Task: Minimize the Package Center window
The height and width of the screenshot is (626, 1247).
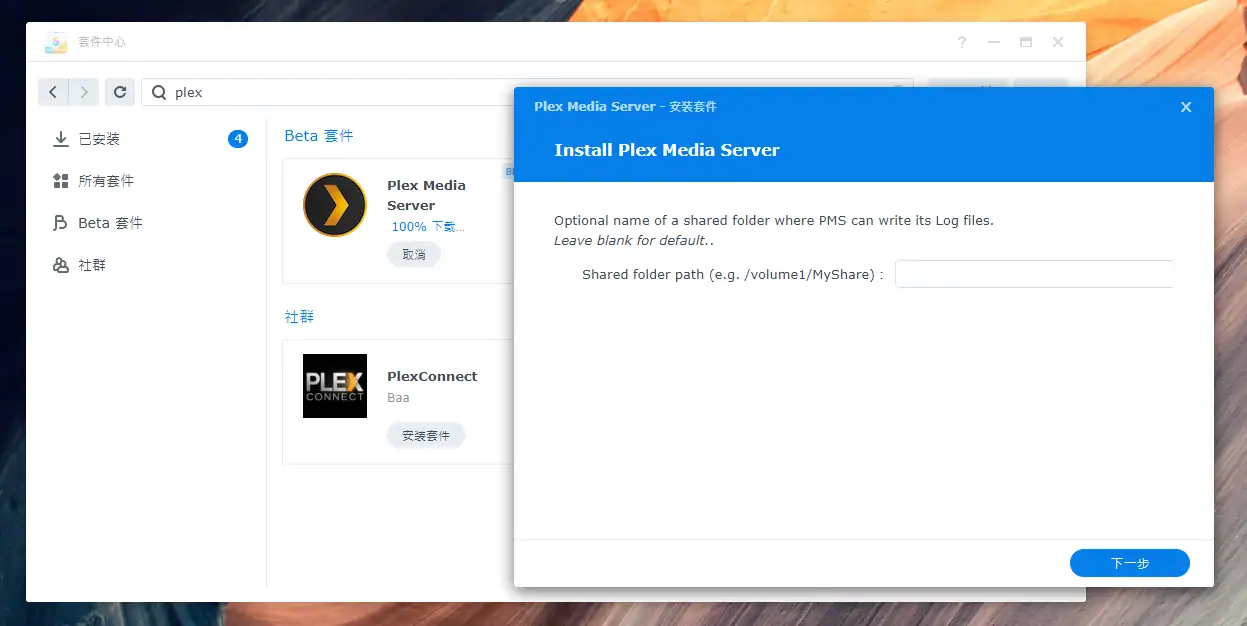Action: coord(994,42)
